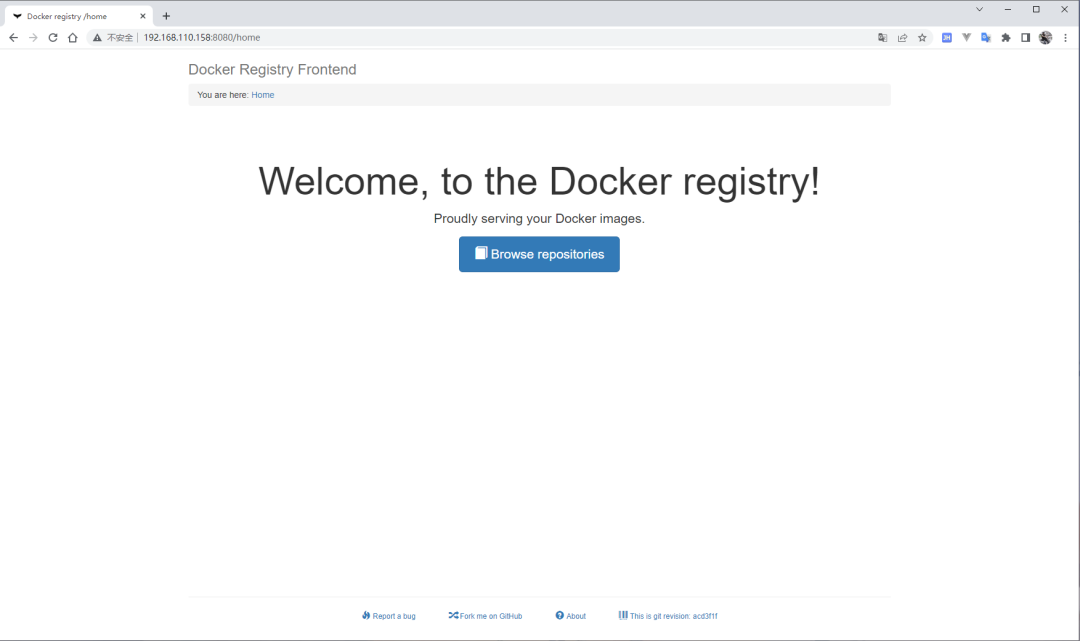Screen dimensions: 1080x641
Task: Click the tab list dropdown arrow
Action: click(979, 9)
